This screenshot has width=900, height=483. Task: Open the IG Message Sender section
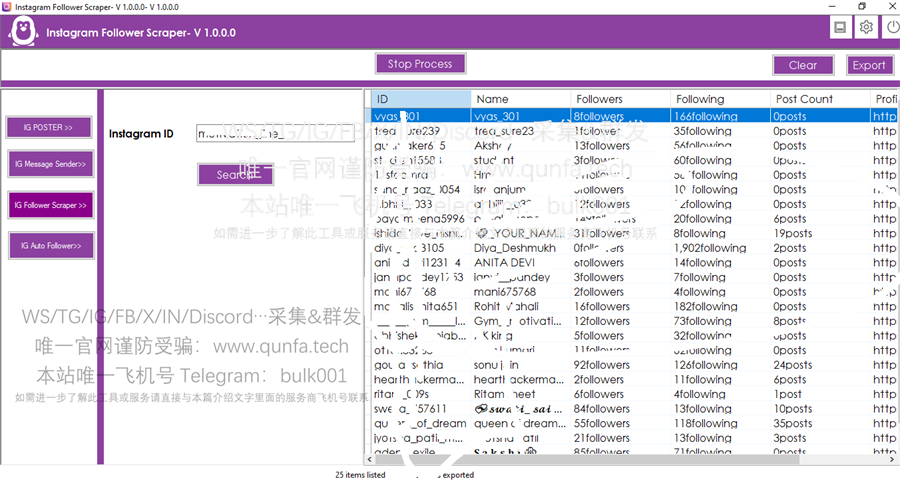[51, 164]
